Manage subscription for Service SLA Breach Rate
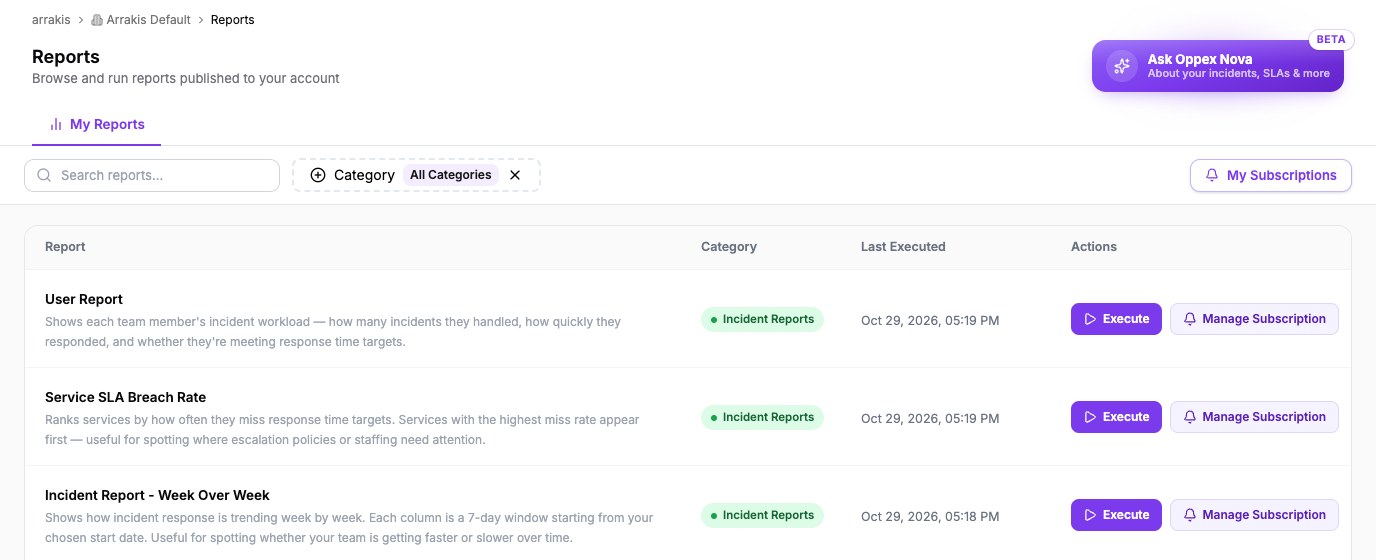Screen dimensions: 1376x560 (1254, 417)
